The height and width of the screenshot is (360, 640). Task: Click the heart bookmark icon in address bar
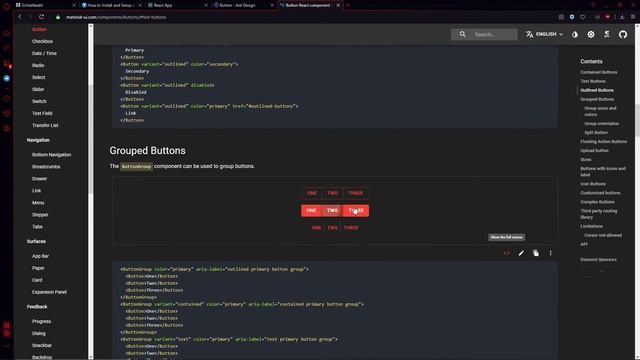click(582, 17)
